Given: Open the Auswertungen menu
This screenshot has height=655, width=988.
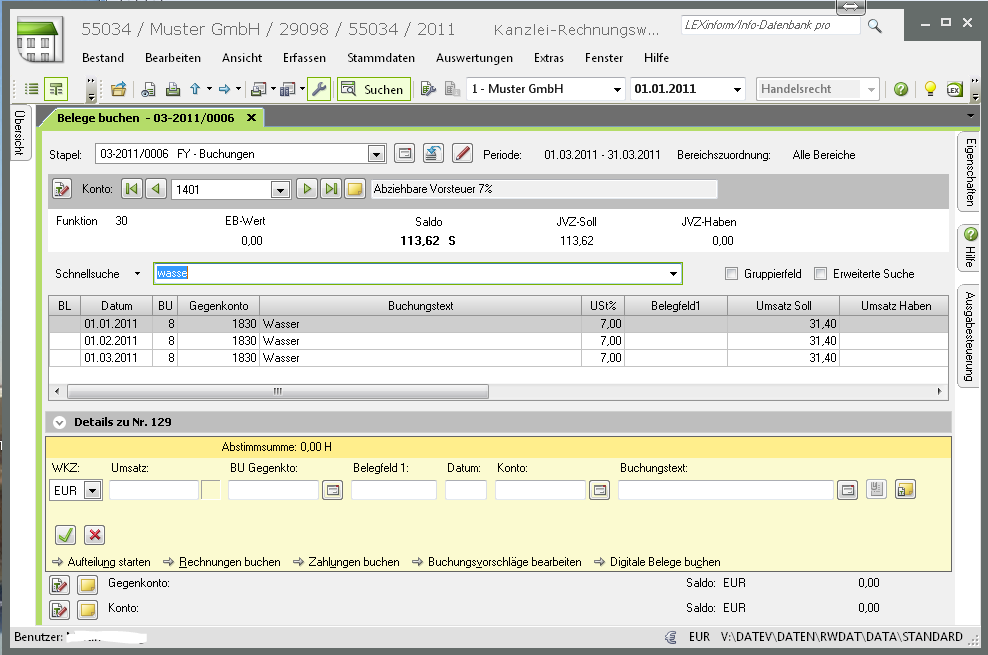Looking at the screenshot, I should [474, 58].
